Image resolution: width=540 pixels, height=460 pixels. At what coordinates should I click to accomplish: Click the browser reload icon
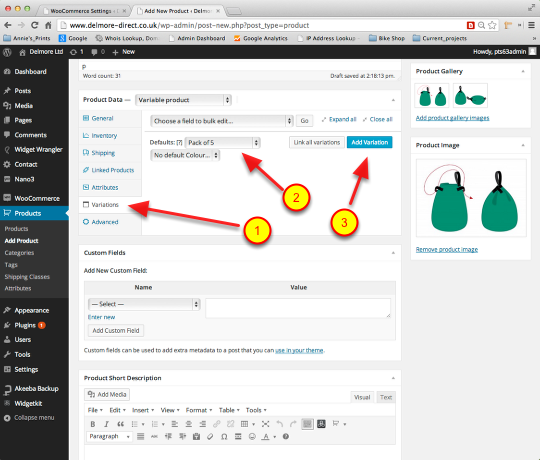click(x=34, y=25)
